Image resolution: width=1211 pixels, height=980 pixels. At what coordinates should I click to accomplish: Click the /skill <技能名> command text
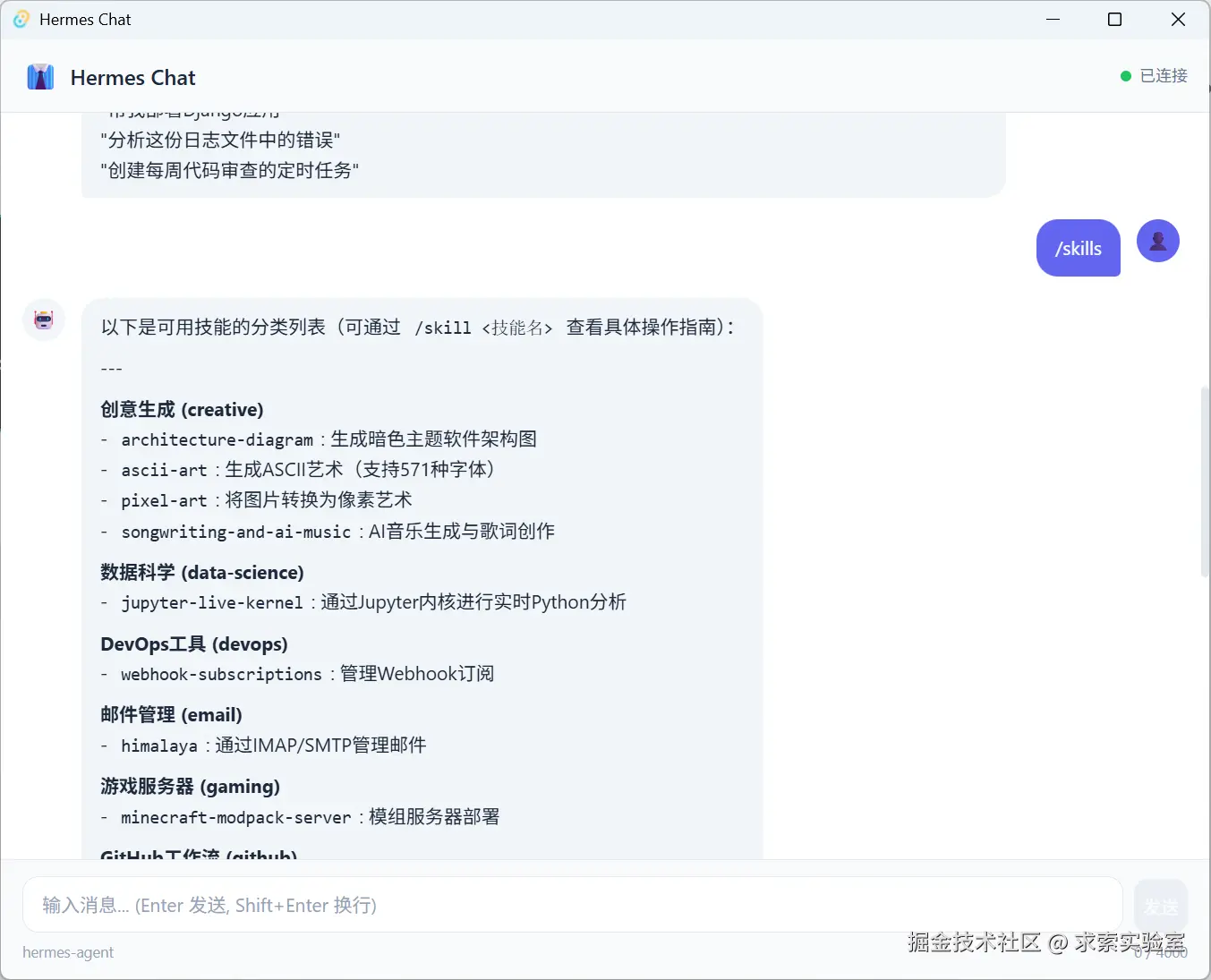[483, 328]
